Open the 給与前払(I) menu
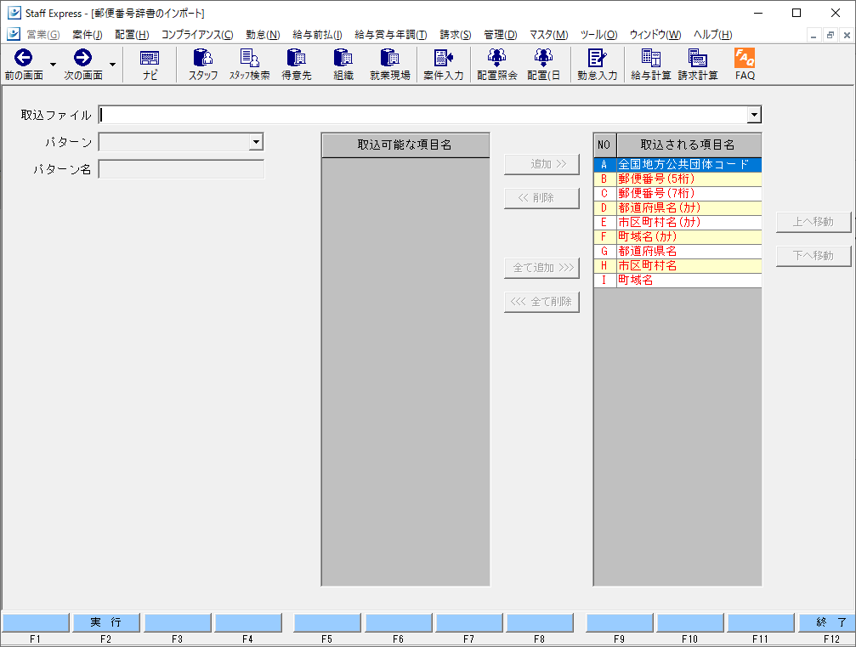Image resolution: width=856 pixels, height=647 pixels. coord(317,34)
